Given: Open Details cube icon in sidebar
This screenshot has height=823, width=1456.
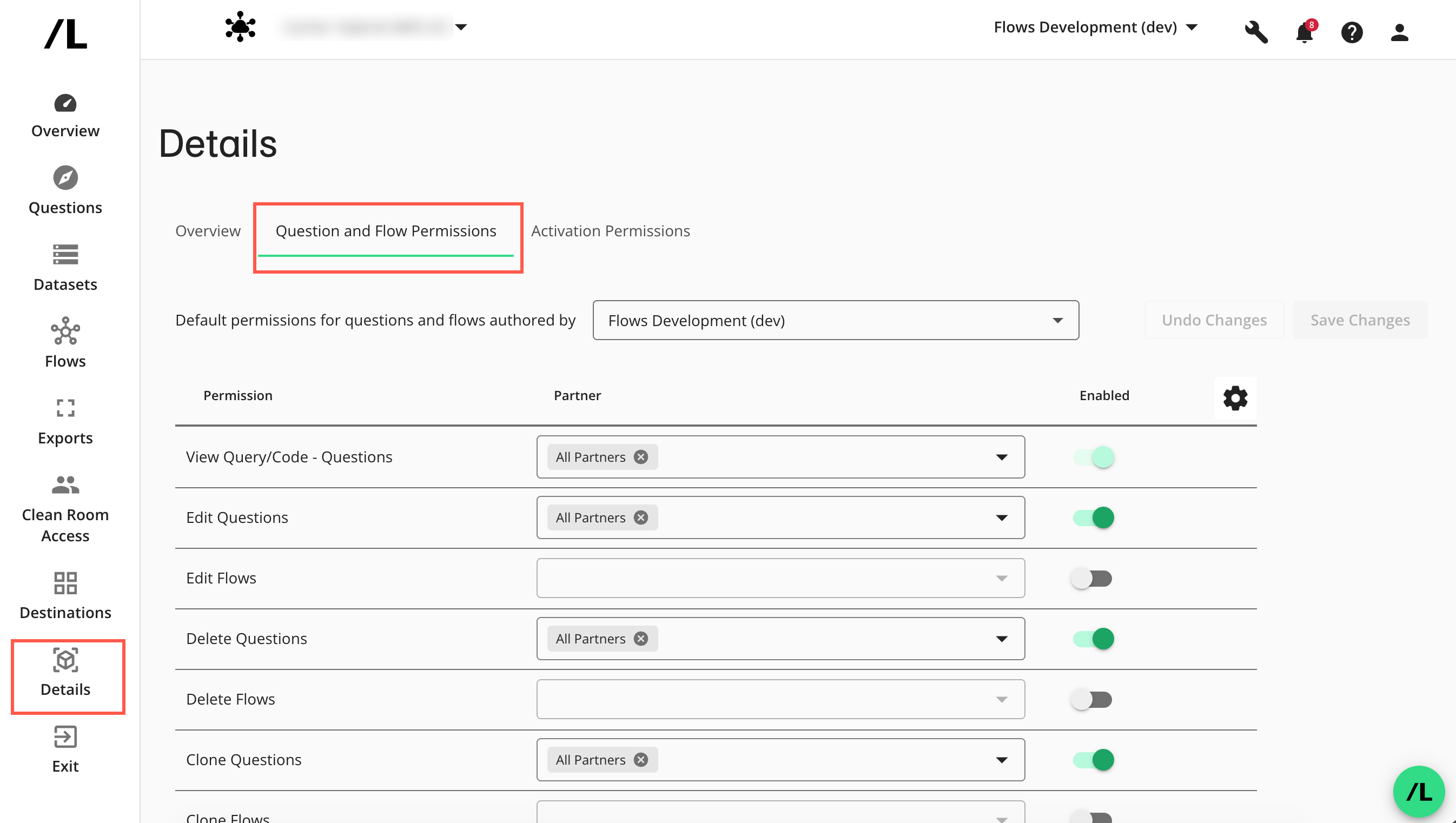Looking at the screenshot, I should 65,660.
